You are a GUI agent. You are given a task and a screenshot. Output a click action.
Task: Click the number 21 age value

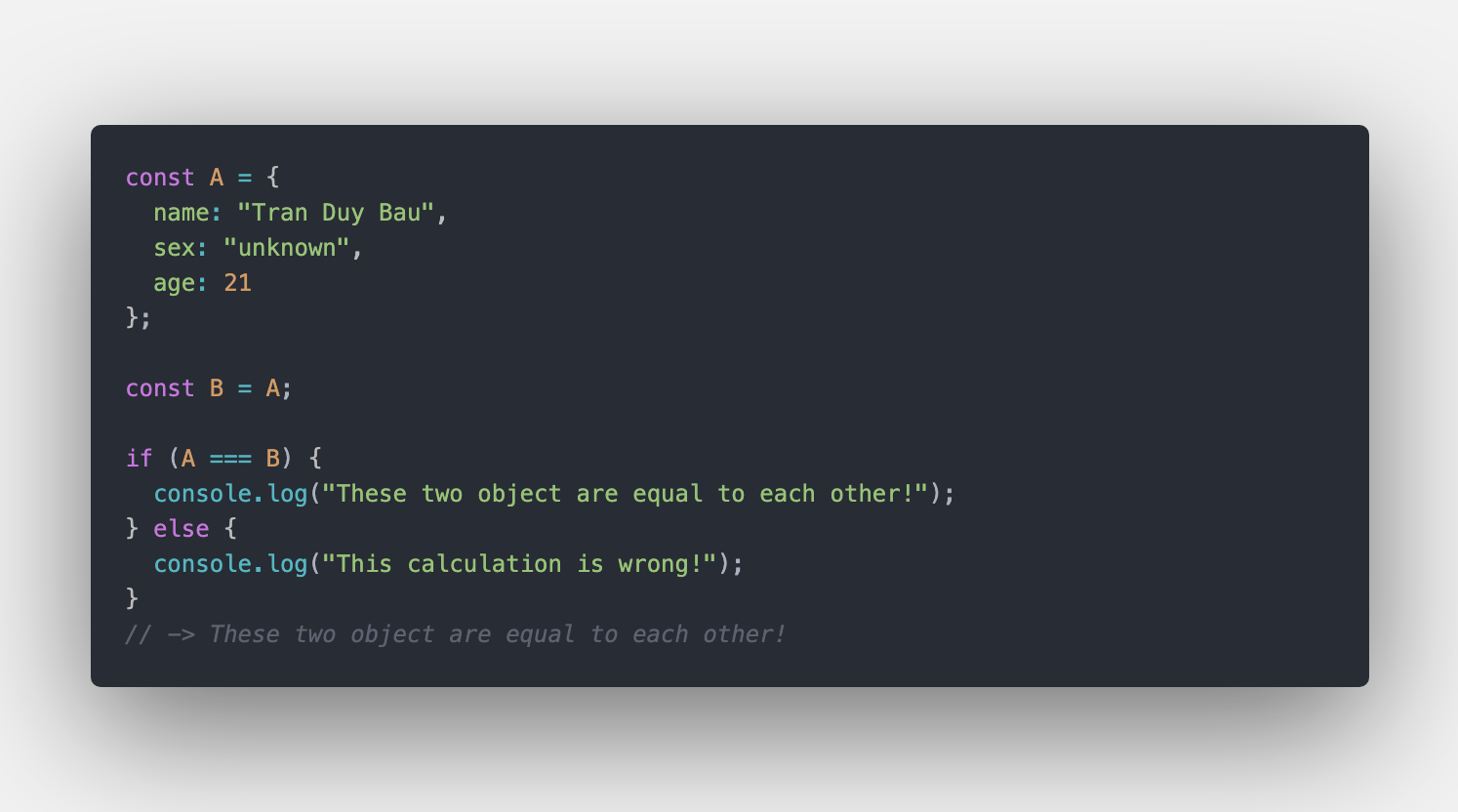(x=237, y=283)
